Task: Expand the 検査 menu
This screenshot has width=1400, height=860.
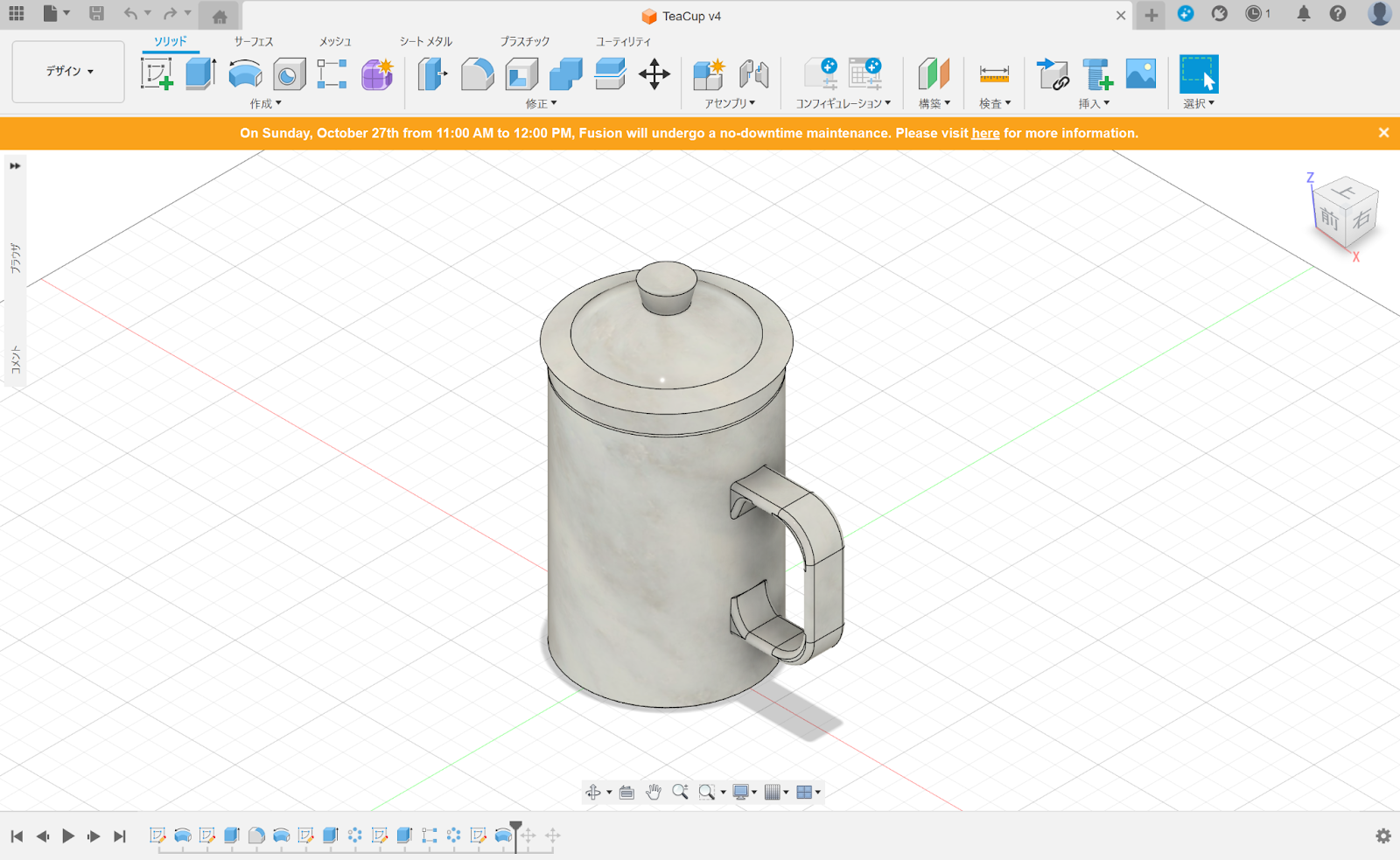Action: point(995,103)
